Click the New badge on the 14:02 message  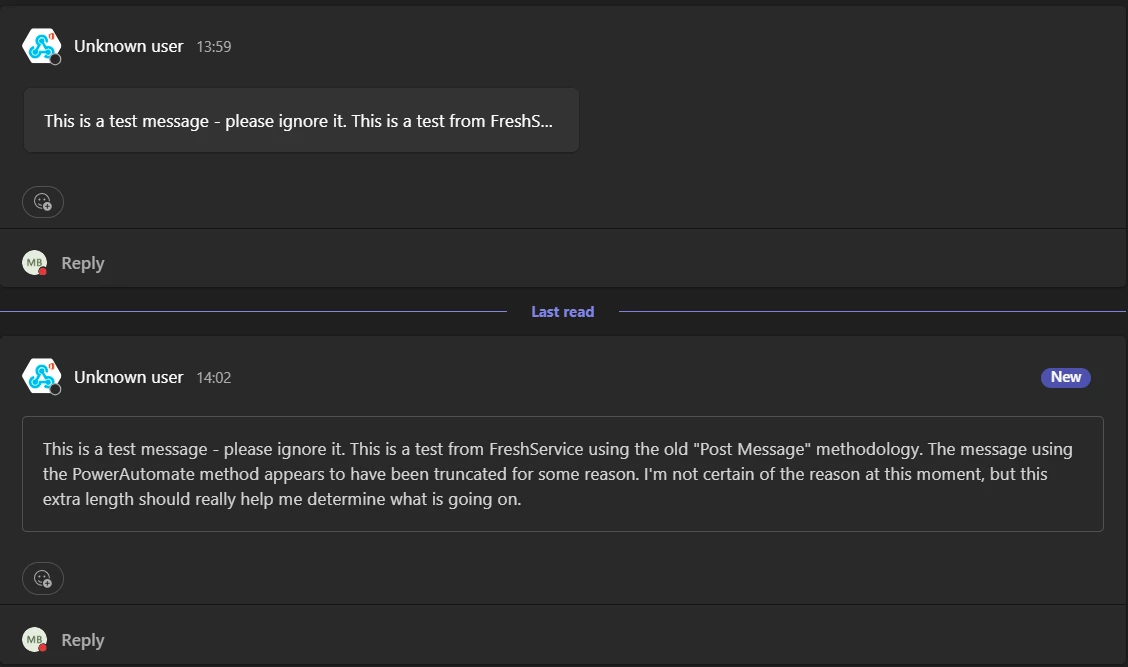coord(1065,377)
